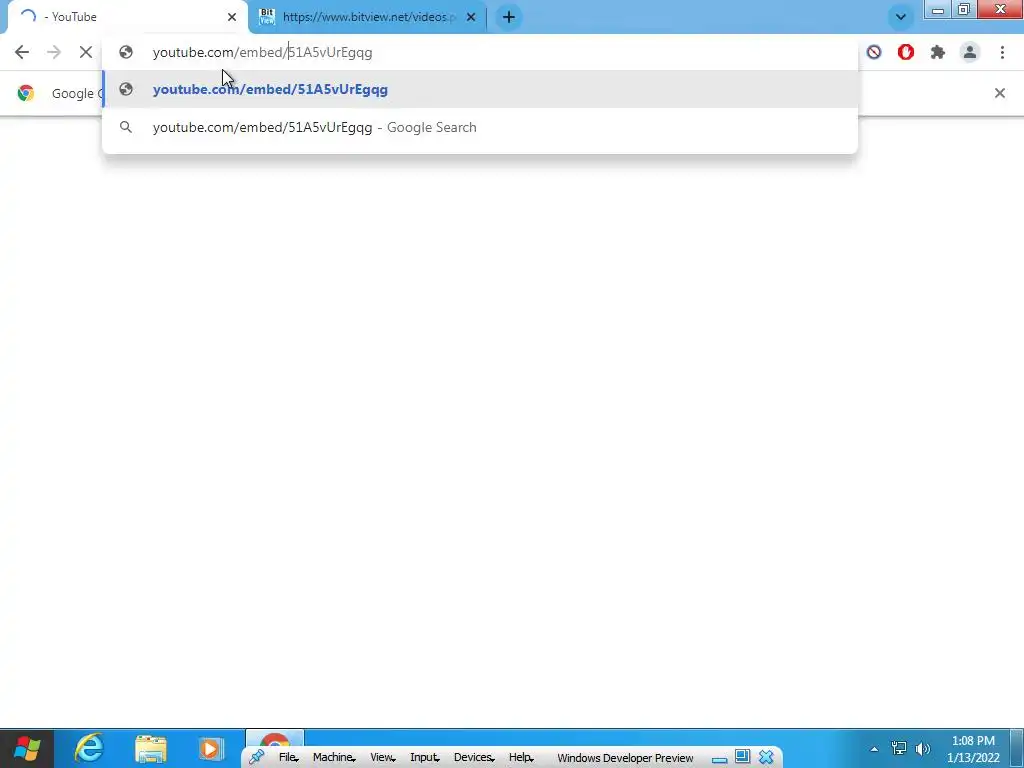Select the youtube.com/embed/51A5vUrEgqg URL suggestion
The height and width of the screenshot is (768, 1024).
coord(480,89)
